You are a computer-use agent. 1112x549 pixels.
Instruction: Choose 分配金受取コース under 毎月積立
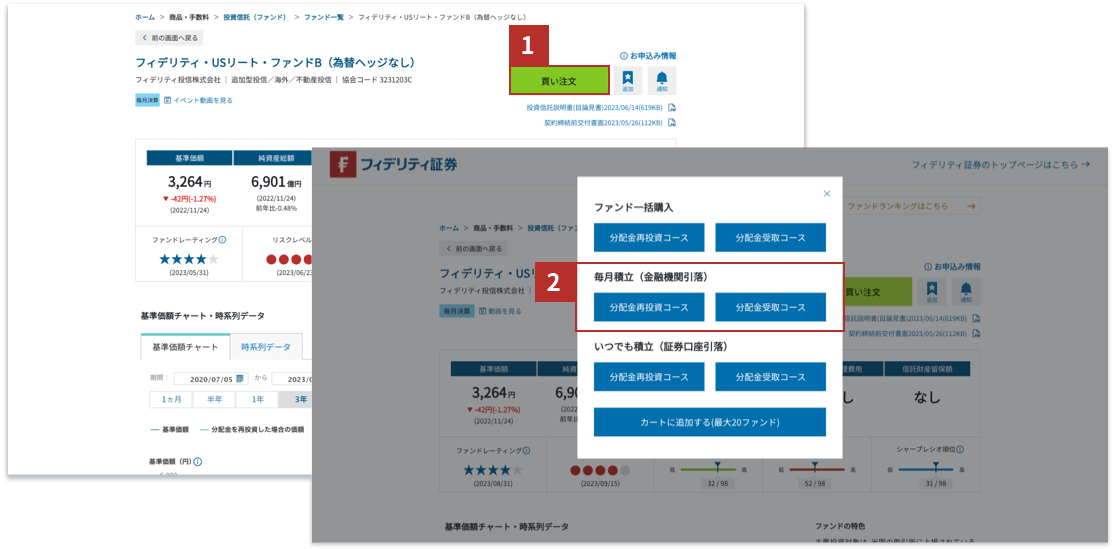[771, 307]
